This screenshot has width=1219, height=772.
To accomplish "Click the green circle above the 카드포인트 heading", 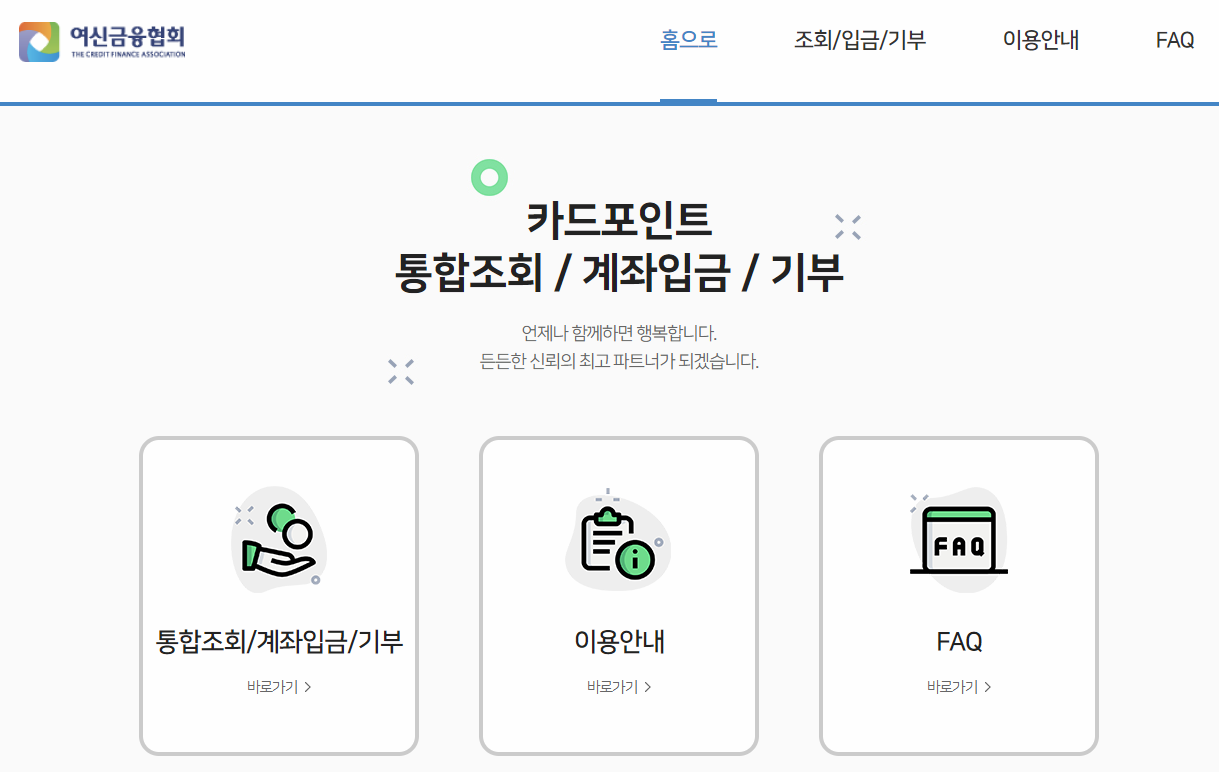I will 489,178.
